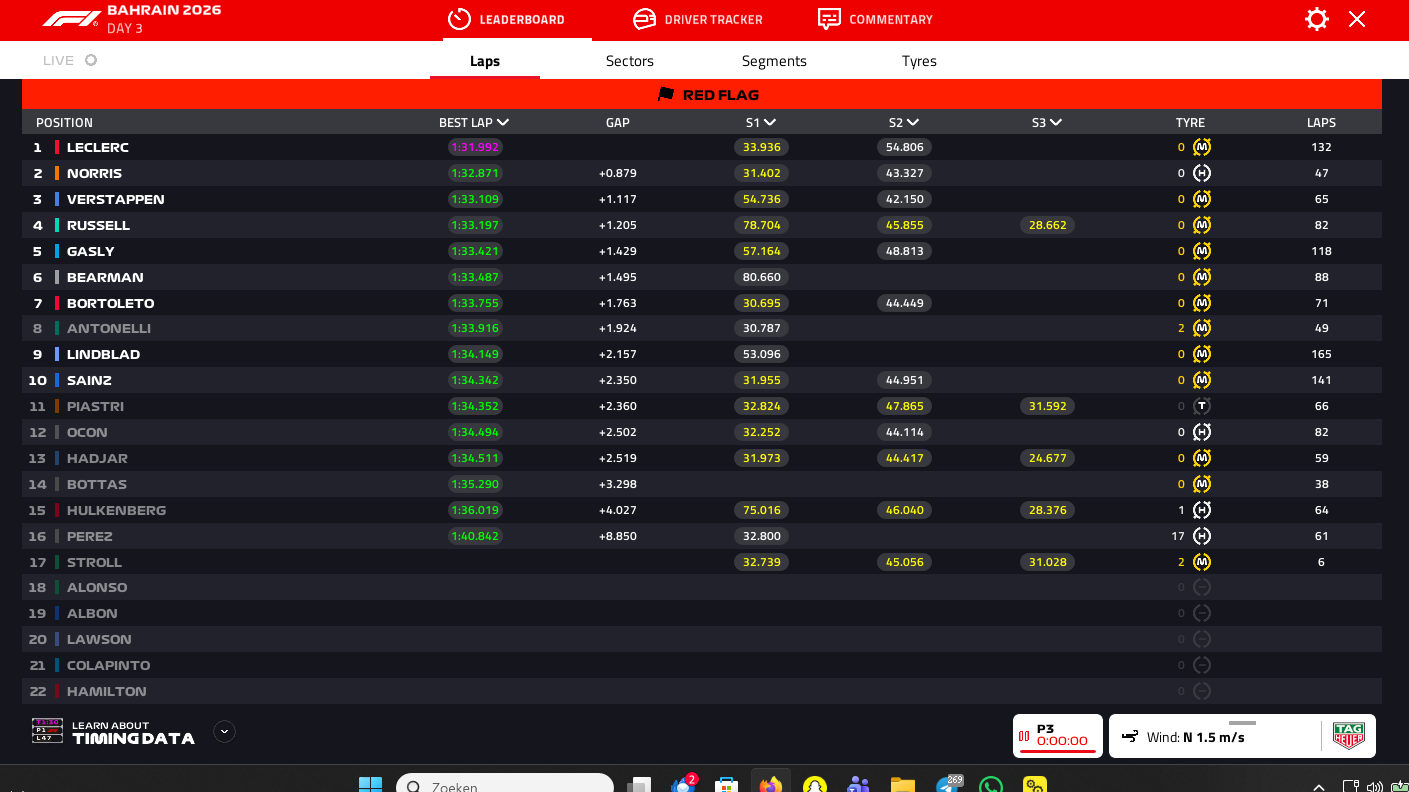Open the S3 column dropdown
1409x792 pixels.
[x=1056, y=122]
